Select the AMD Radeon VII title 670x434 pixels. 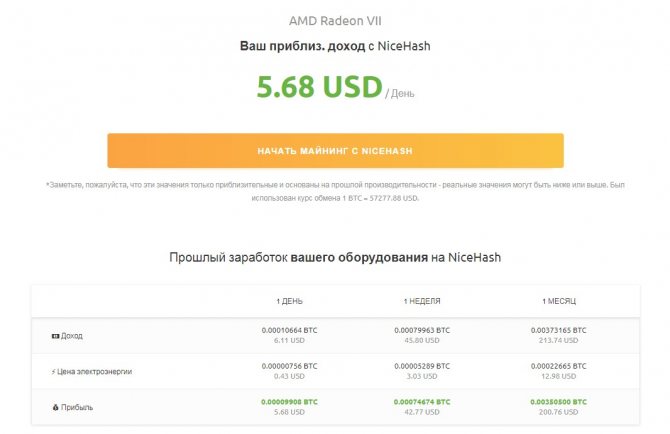[335, 21]
